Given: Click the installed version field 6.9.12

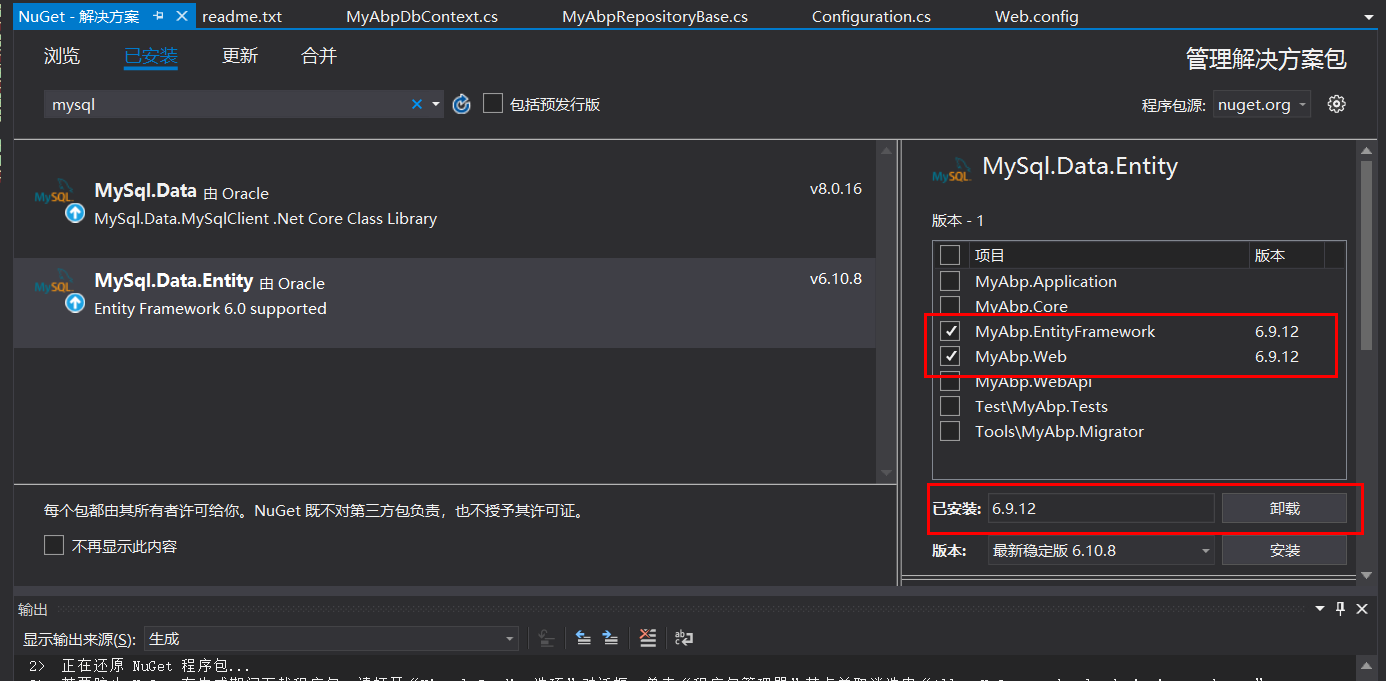Looking at the screenshot, I should pos(1101,508).
